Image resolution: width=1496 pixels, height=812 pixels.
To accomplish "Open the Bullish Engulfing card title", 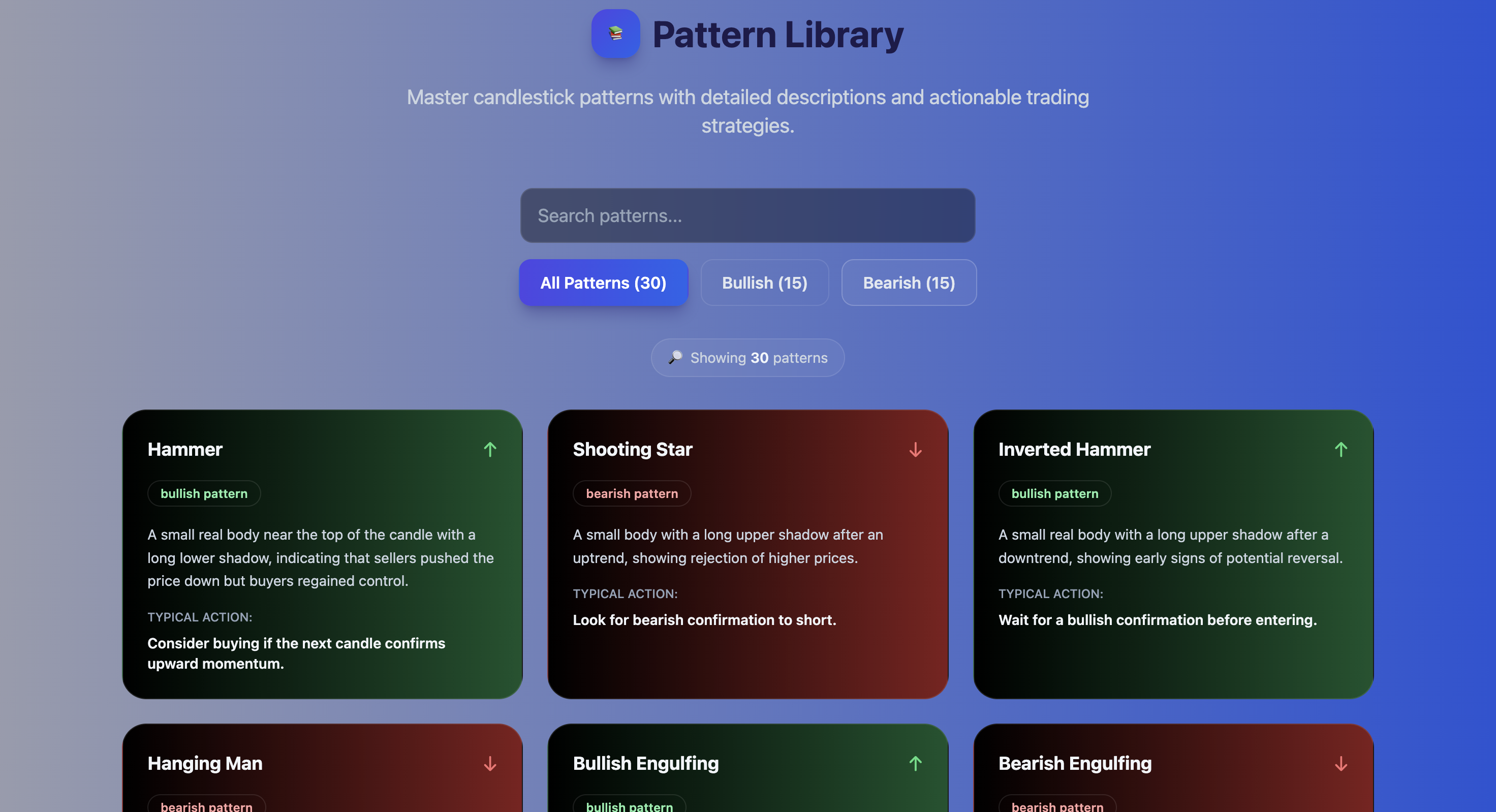I will [645, 763].
